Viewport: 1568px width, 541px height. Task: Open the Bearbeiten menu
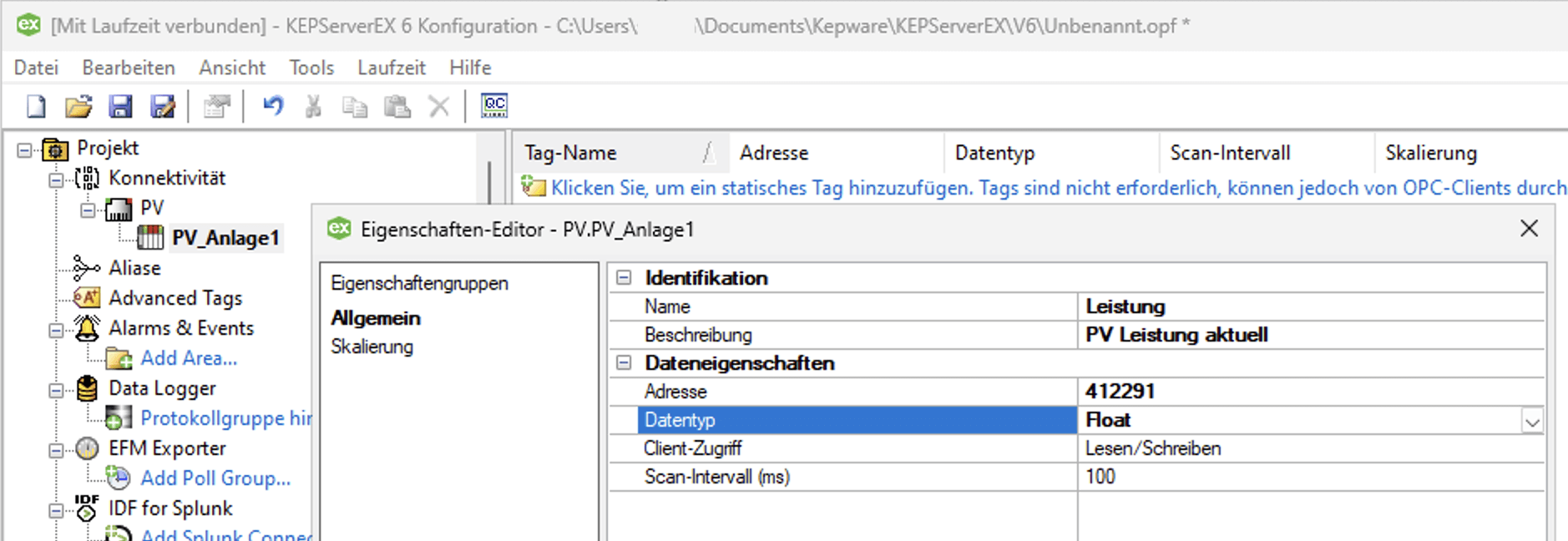click(x=129, y=68)
